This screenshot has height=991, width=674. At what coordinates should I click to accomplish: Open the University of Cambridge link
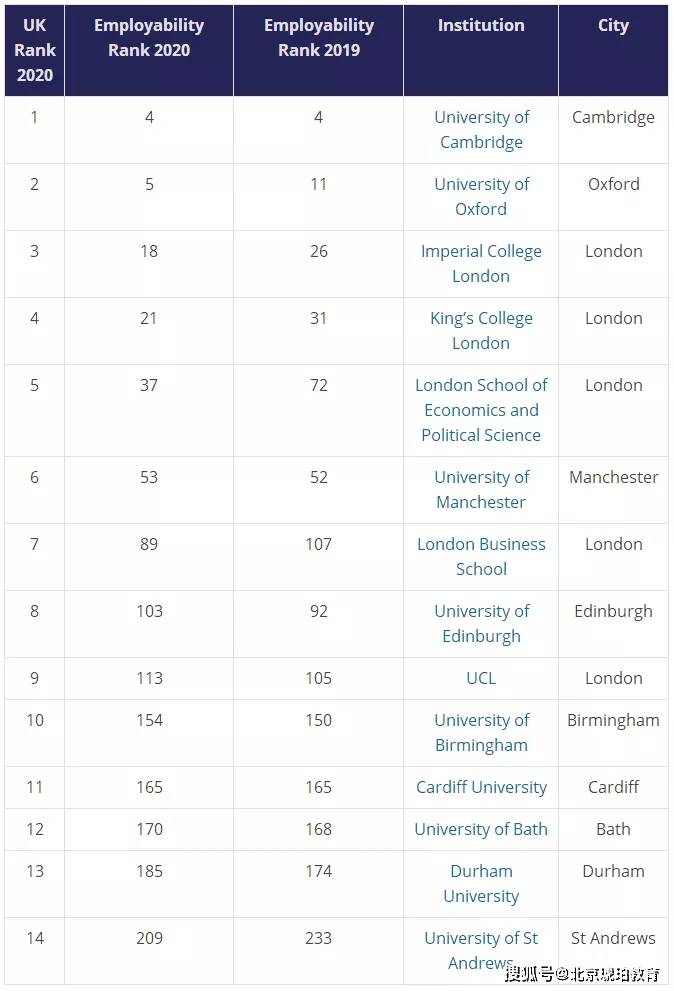click(x=481, y=130)
